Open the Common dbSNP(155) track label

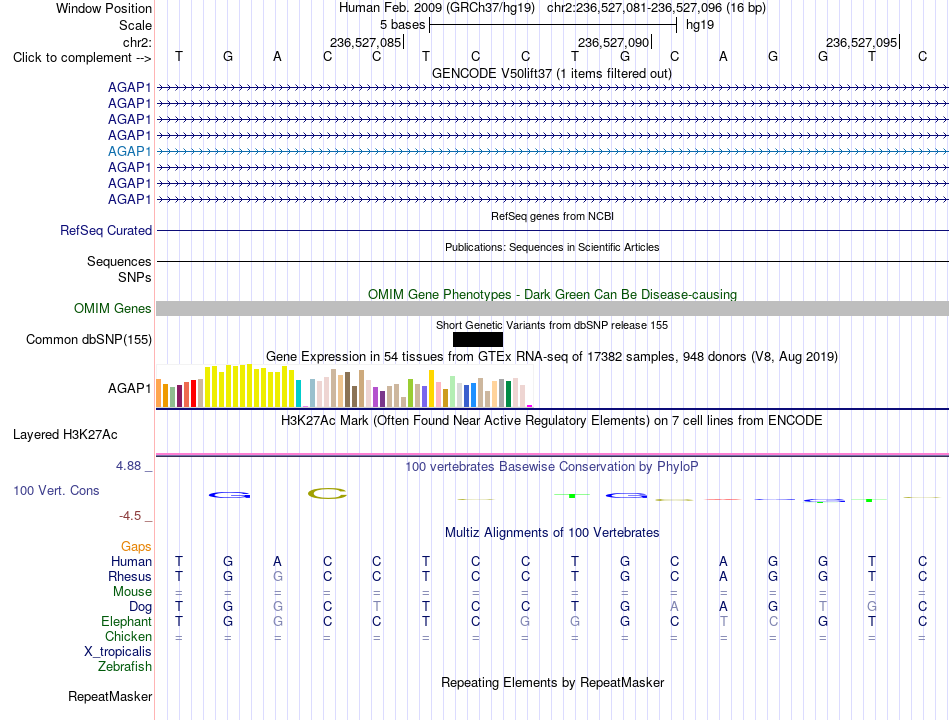pyautogui.click(x=89, y=339)
